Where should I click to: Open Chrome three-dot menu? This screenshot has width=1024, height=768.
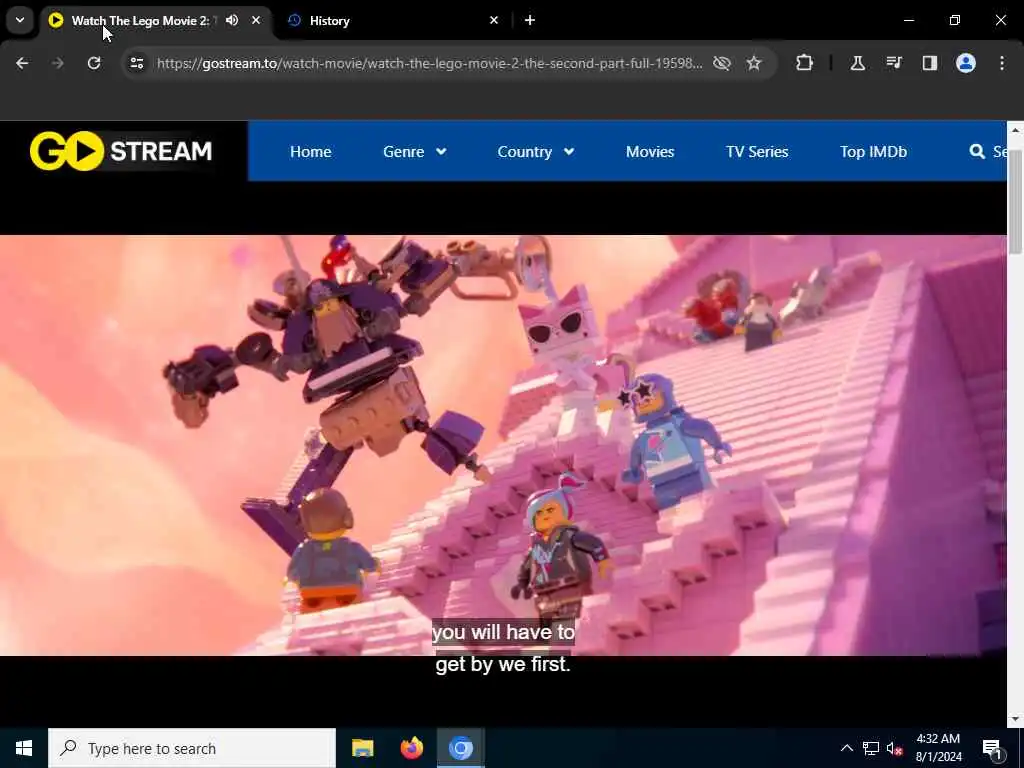point(1002,63)
